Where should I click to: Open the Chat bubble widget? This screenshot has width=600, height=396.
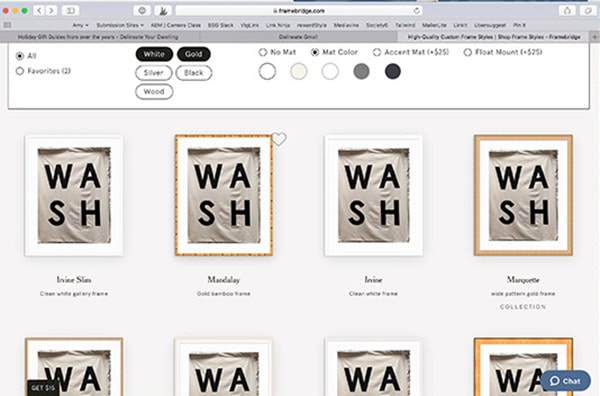(x=566, y=381)
